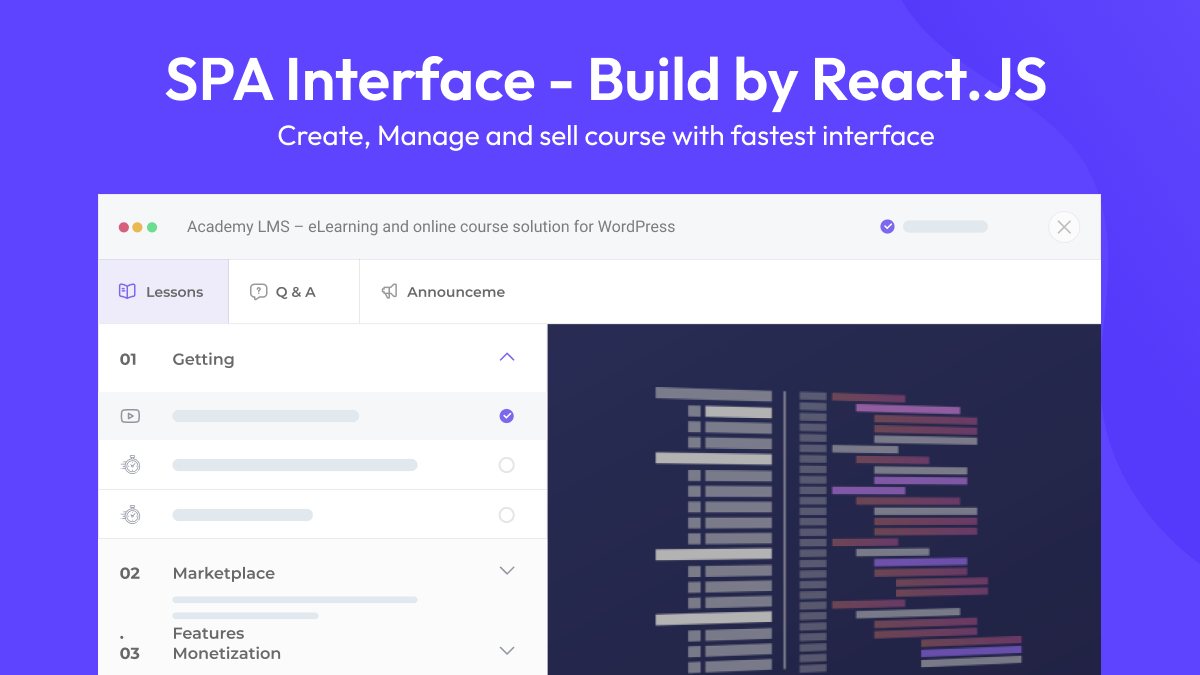The width and height of the screenshot is (1200, 675).
Task: Click the SPA Interface headline
Action: click(606, 80)
